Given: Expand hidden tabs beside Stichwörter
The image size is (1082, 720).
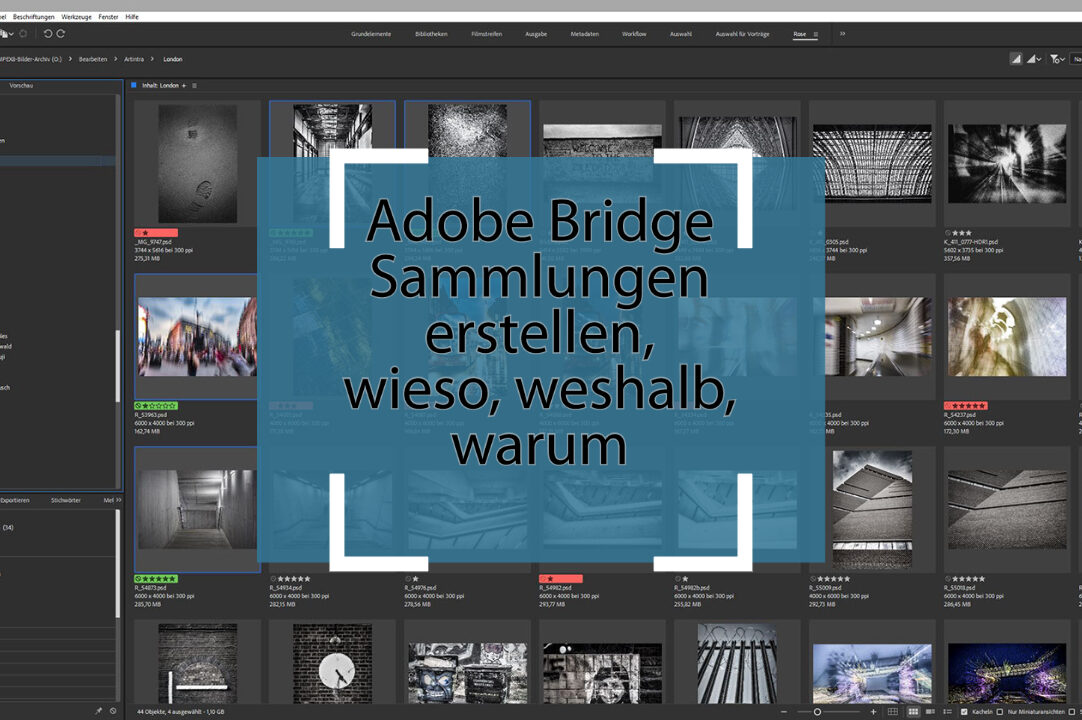Looking at the screenshot, I should [119, 500].
